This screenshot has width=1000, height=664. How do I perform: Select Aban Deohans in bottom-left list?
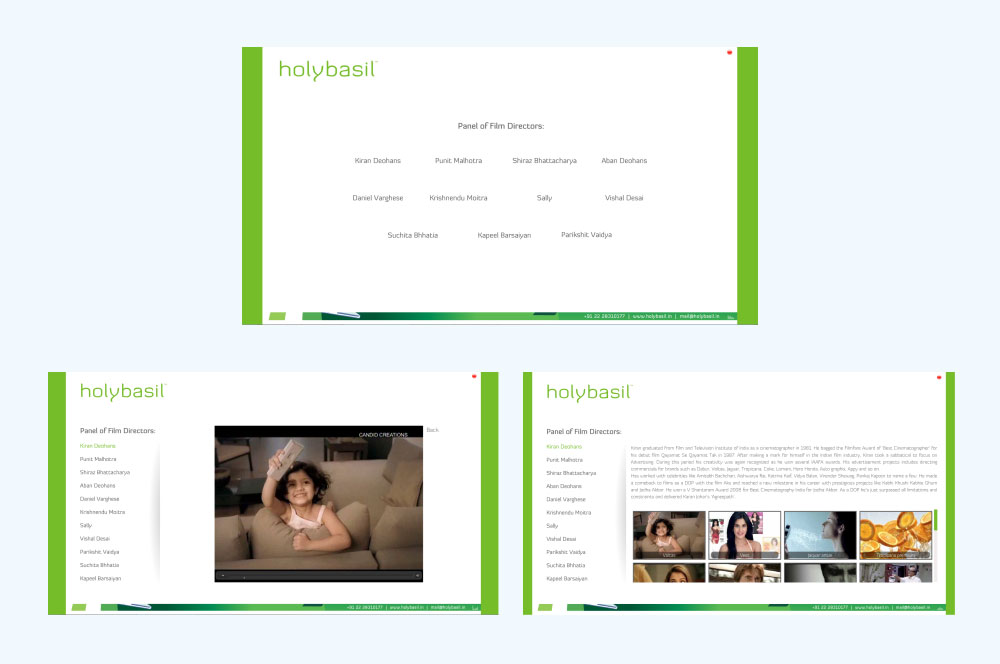click(x=98, y=486)
